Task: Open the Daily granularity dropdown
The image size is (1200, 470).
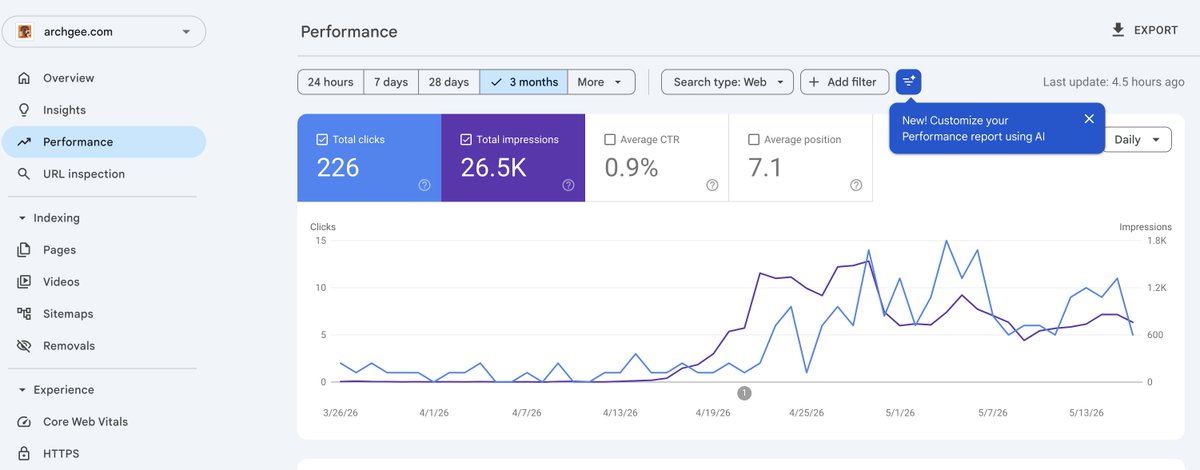Action: pyautogui.click(x=1138, y=140)
